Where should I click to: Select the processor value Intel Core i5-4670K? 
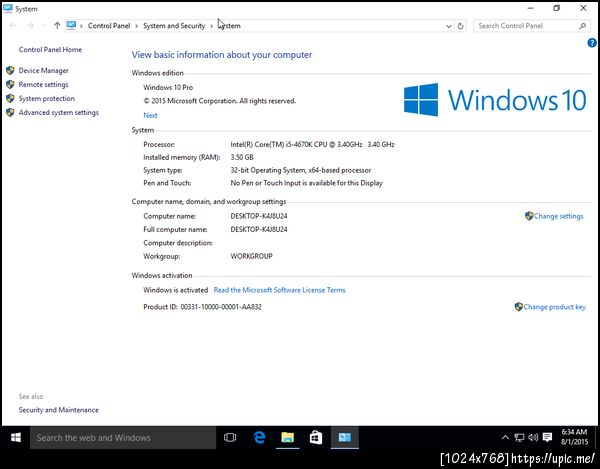tap(312, 144)
